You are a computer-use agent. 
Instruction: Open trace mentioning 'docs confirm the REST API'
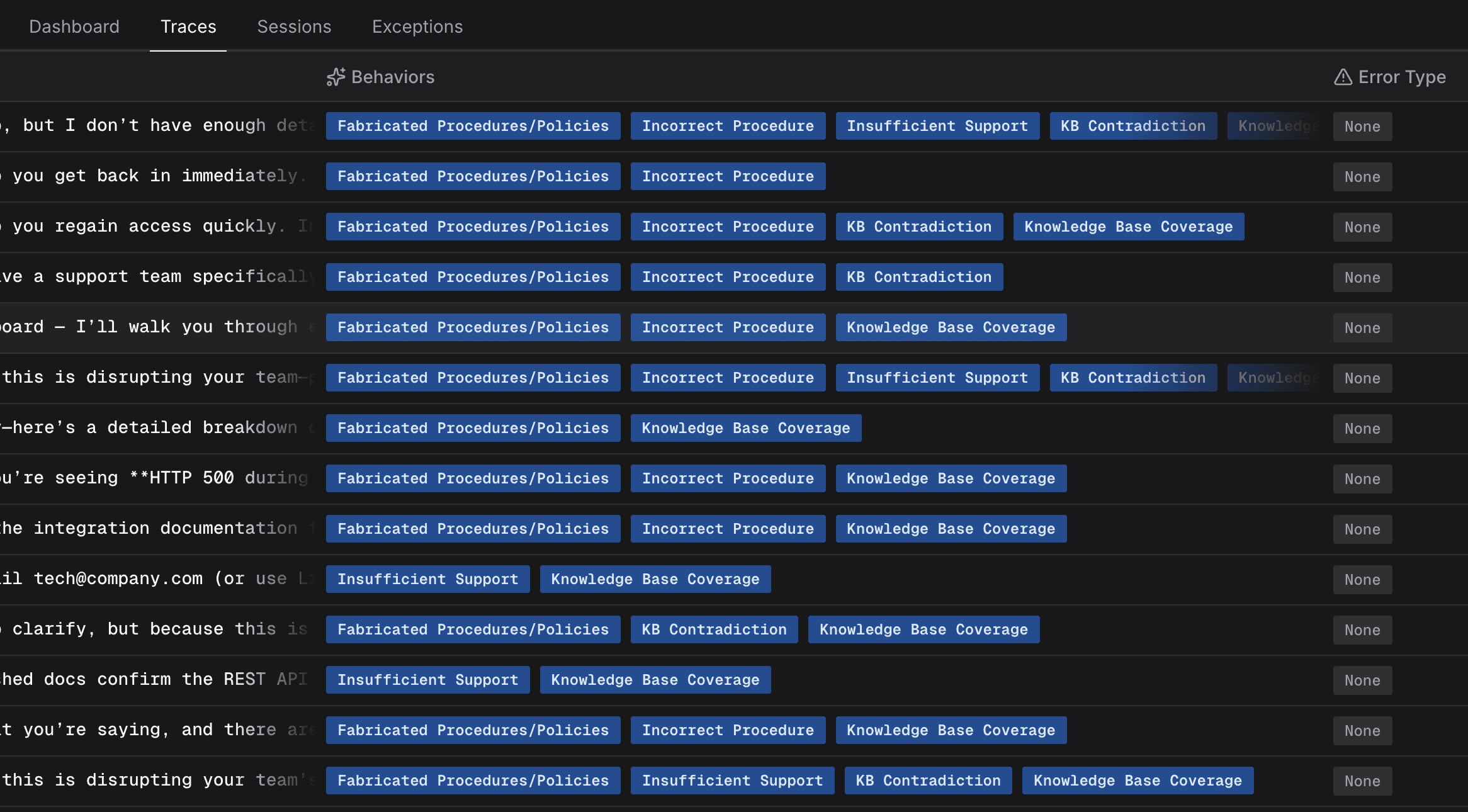[x=151, y=680]
